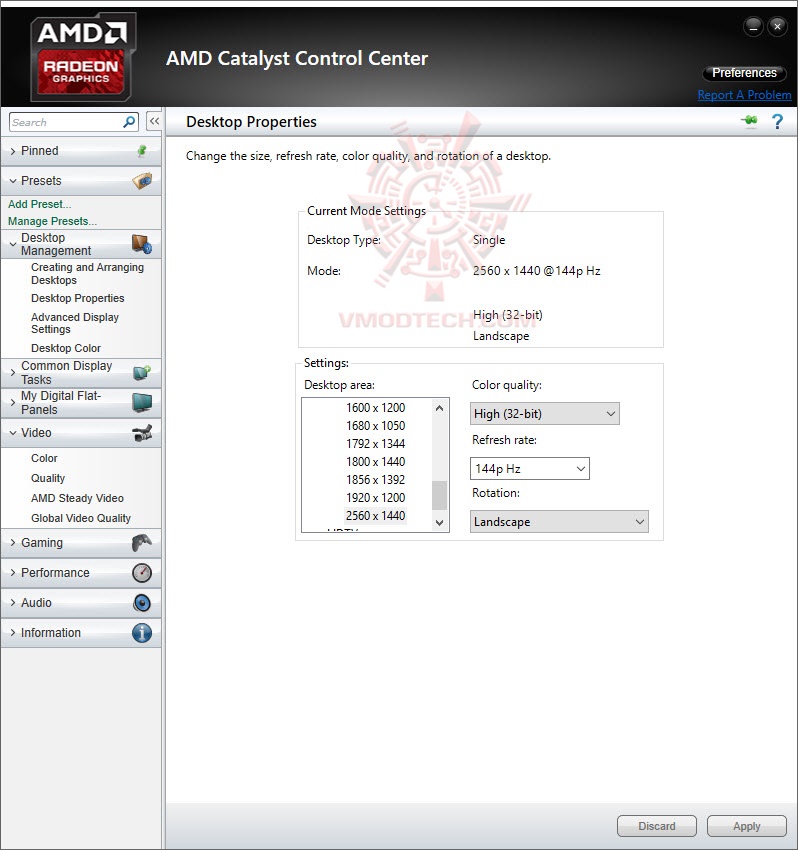This screenshot has width=798, height=850.
Task: Collapse the Presets section
Action: (13, 181)
